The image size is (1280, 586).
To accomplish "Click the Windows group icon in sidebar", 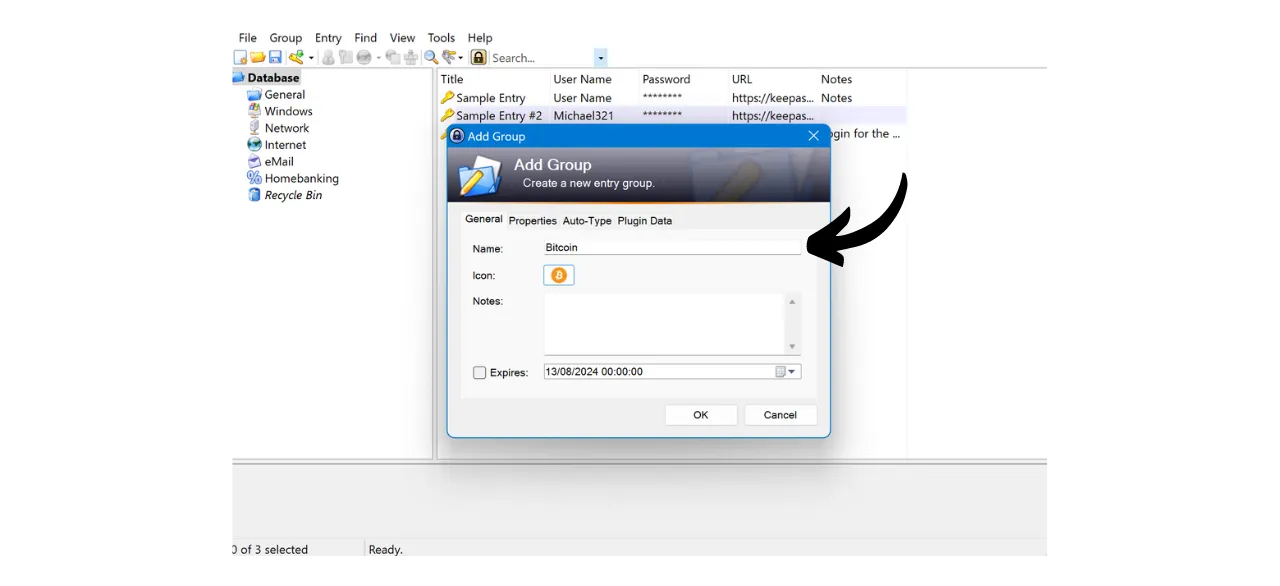I will [x=254, y=111].
